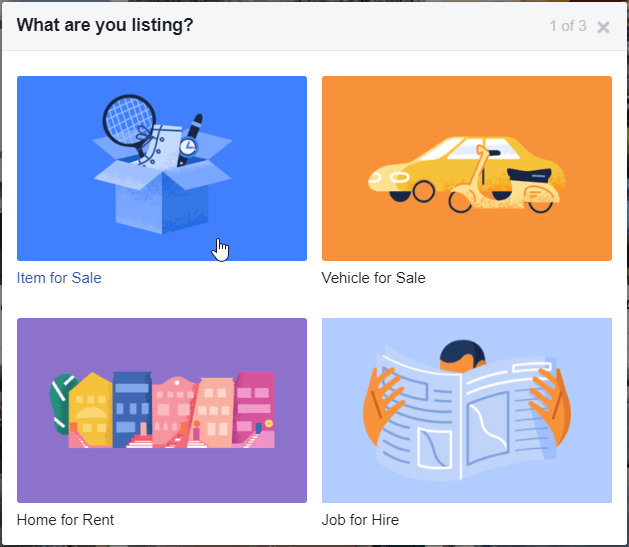The width and height of the screenshot is (629, 547).
Task: Select the open cardboard box illustration
Action: point(162,184)
